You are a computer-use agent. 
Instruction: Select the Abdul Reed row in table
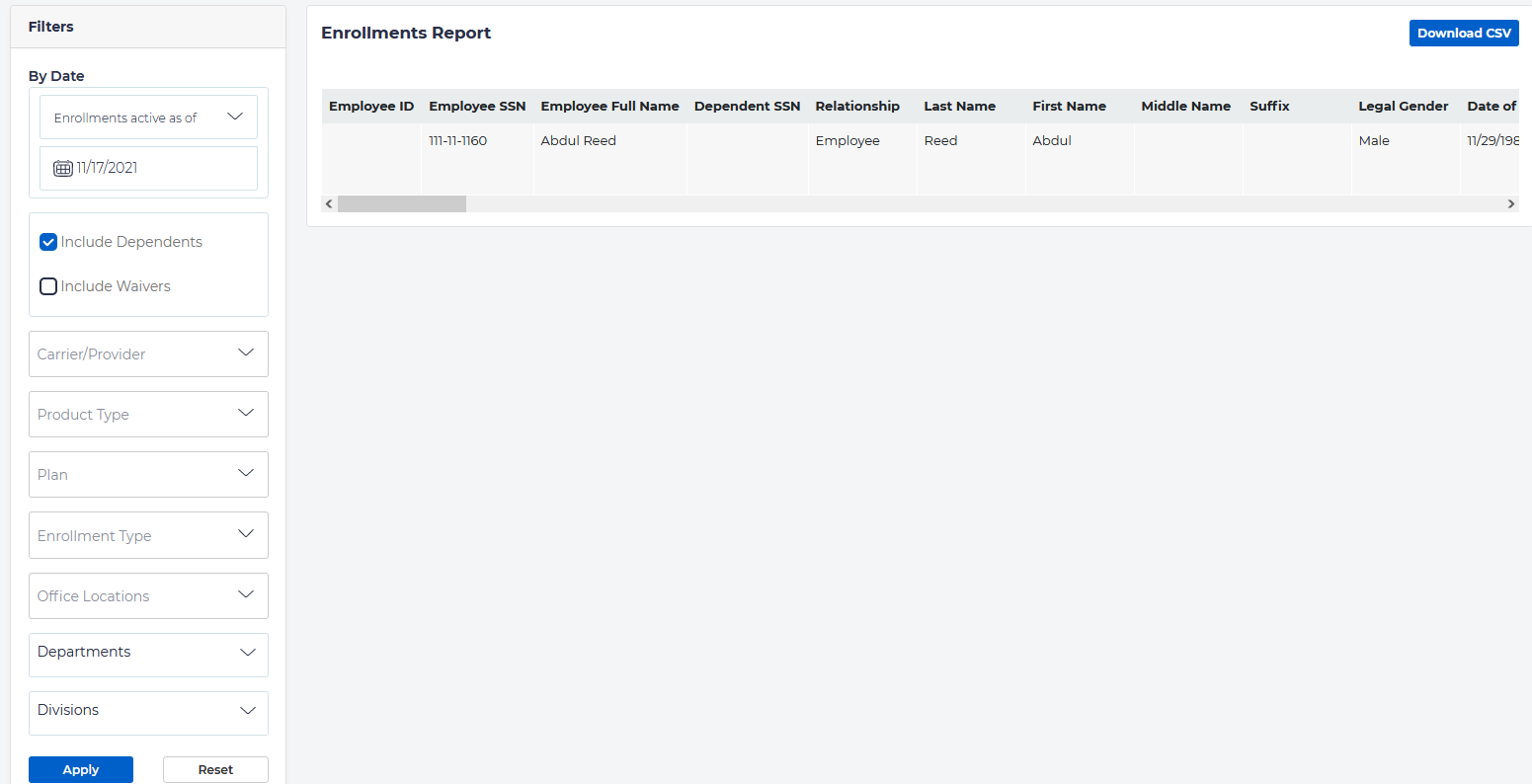(x=578, y=141)
